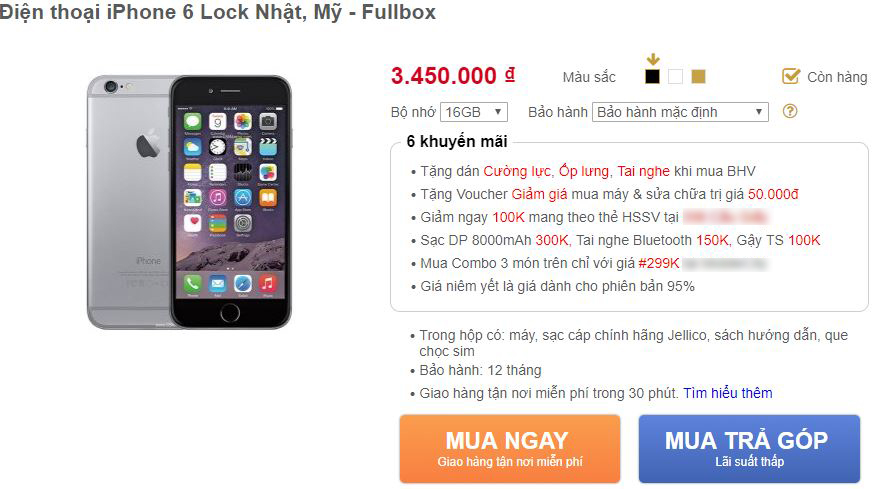Click the 3.450.000 đ price text
This screenshot has height=489, width=883.
453,76
